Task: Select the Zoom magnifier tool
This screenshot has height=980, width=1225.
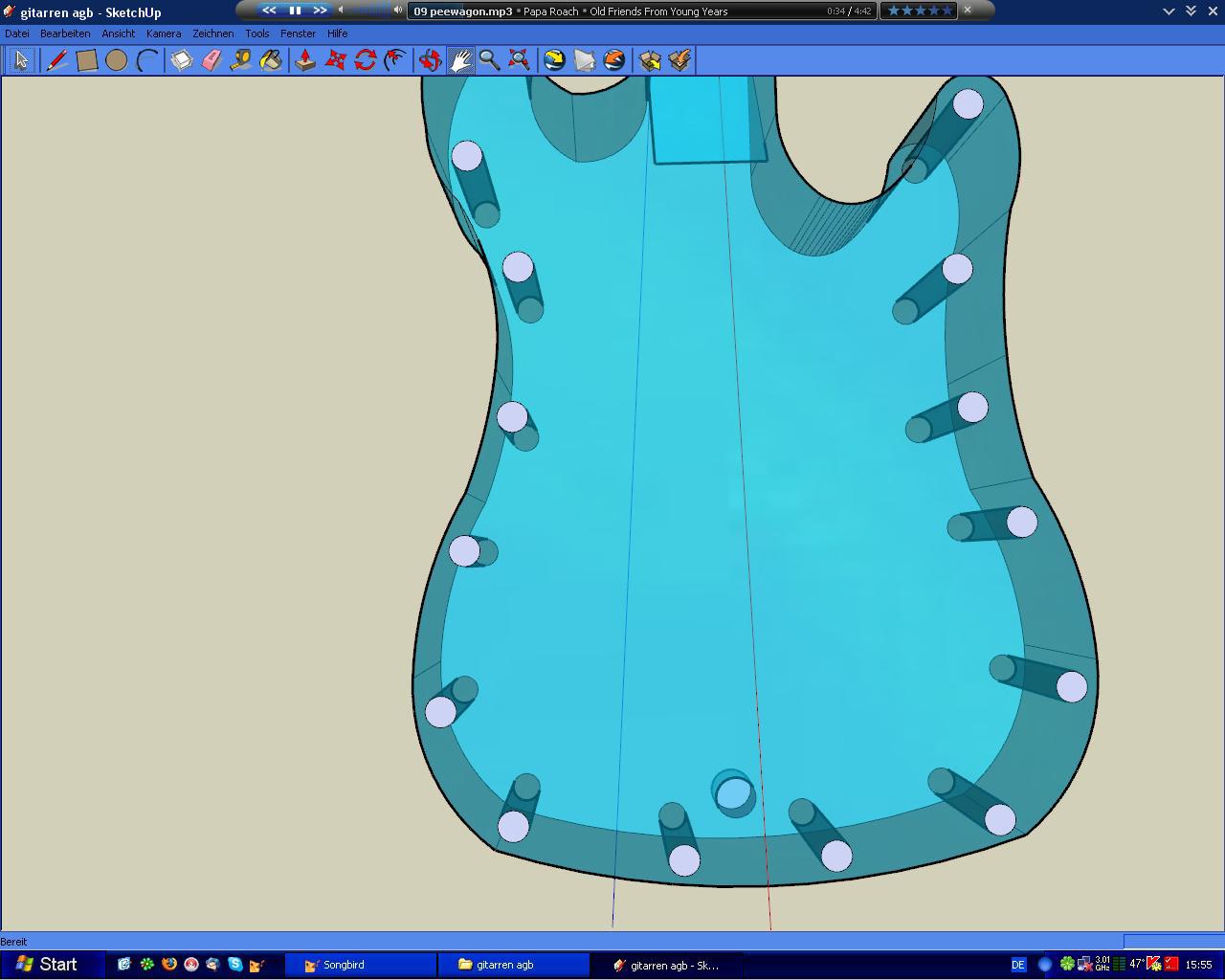Action: click(490, 60)
